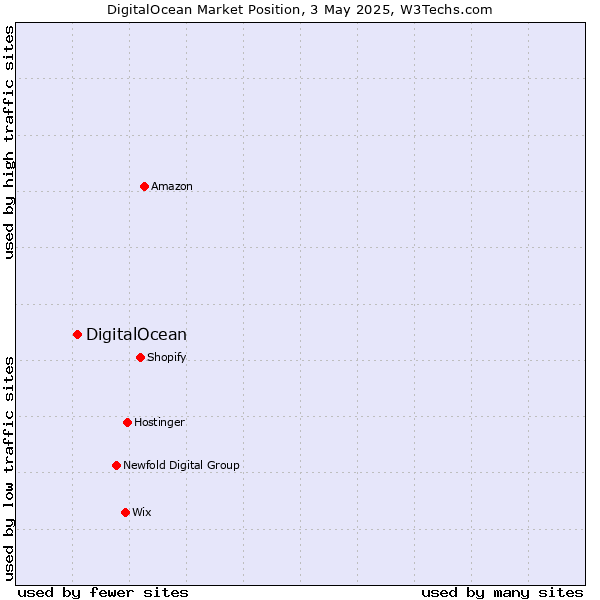Click the 'Amazon' label text
Image resolution: width=600 pixels, height=600 pixels.
pos(172,186)
